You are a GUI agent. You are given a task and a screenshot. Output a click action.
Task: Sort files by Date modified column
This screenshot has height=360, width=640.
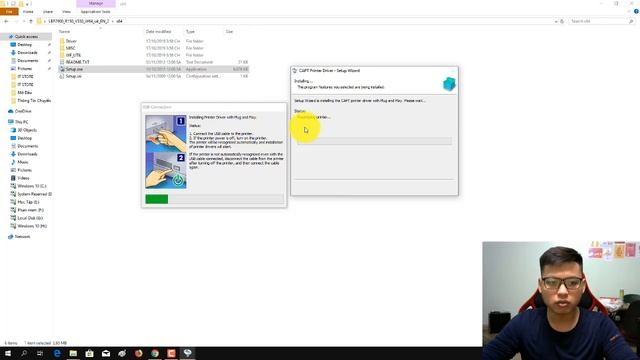pos(158,31)
